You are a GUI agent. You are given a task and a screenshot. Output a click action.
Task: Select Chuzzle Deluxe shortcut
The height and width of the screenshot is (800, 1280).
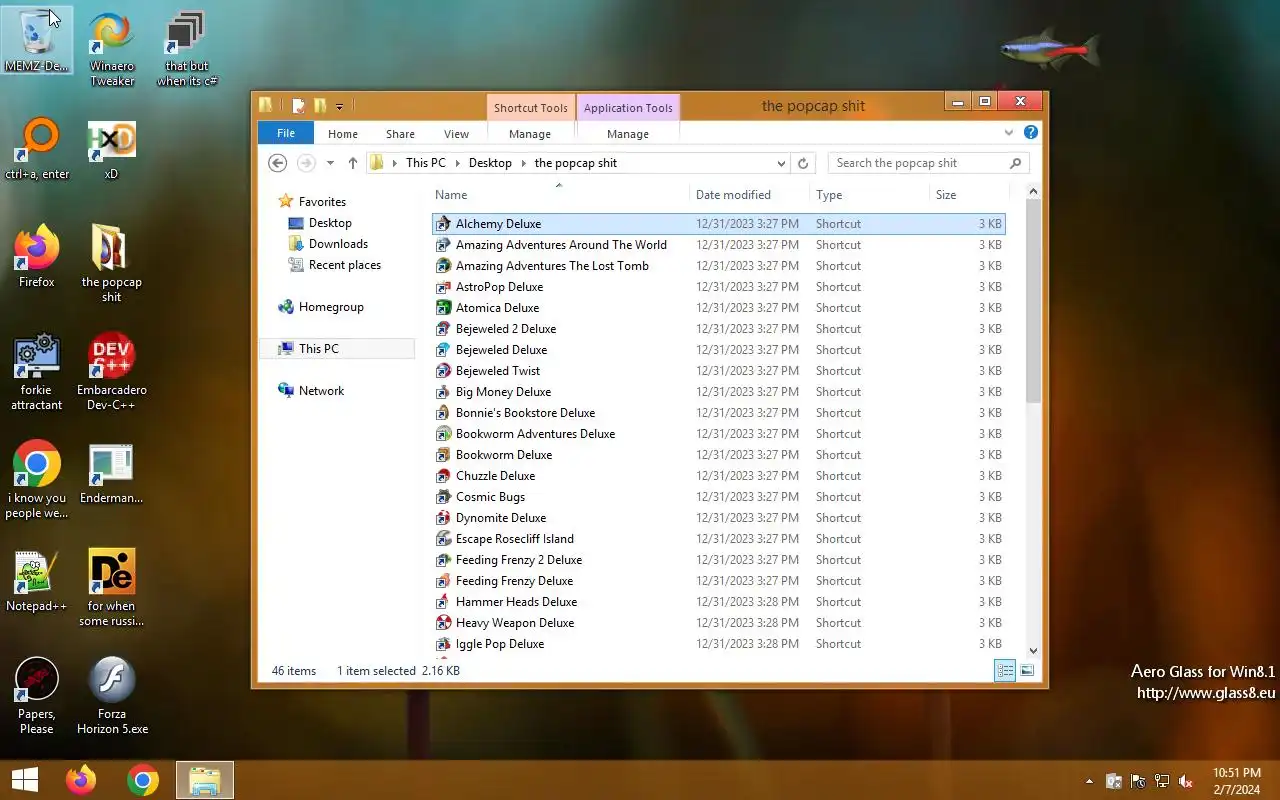pos(718,476)
